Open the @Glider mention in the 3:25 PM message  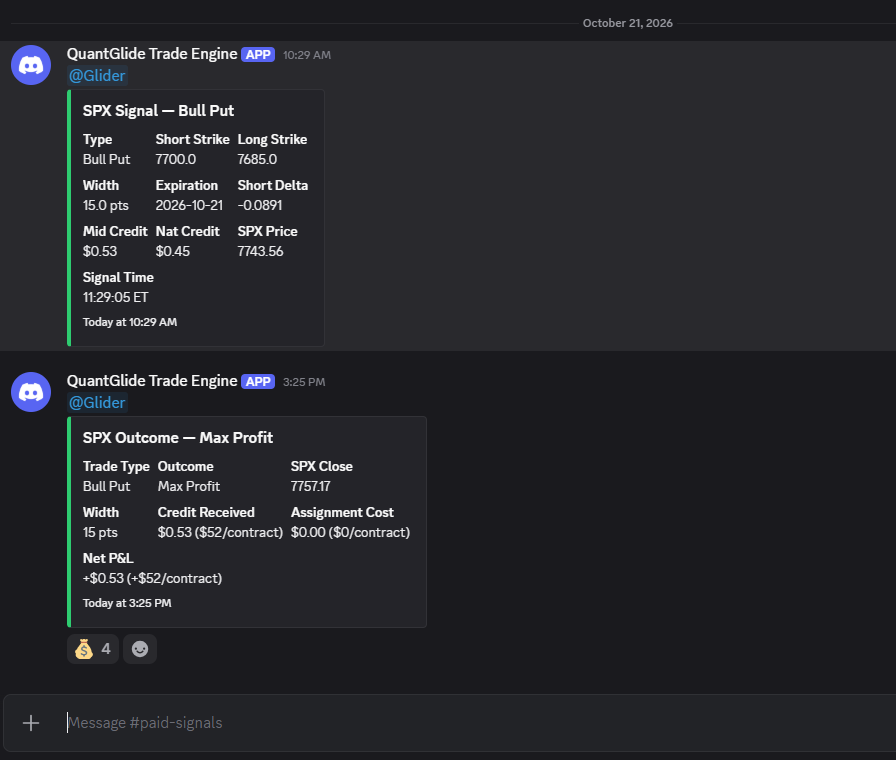coord(97,402)
